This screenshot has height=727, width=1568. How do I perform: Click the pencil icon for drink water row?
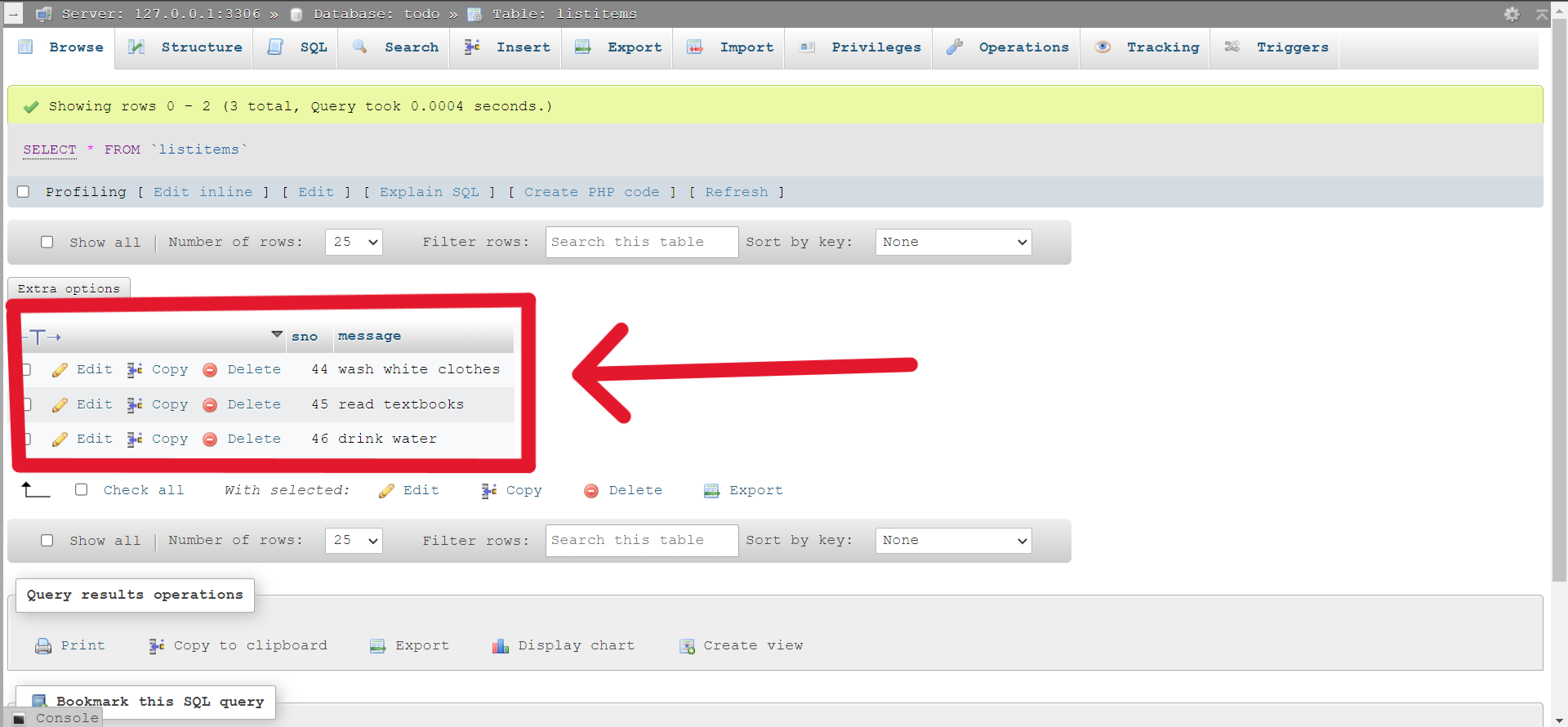coord(60,439)
